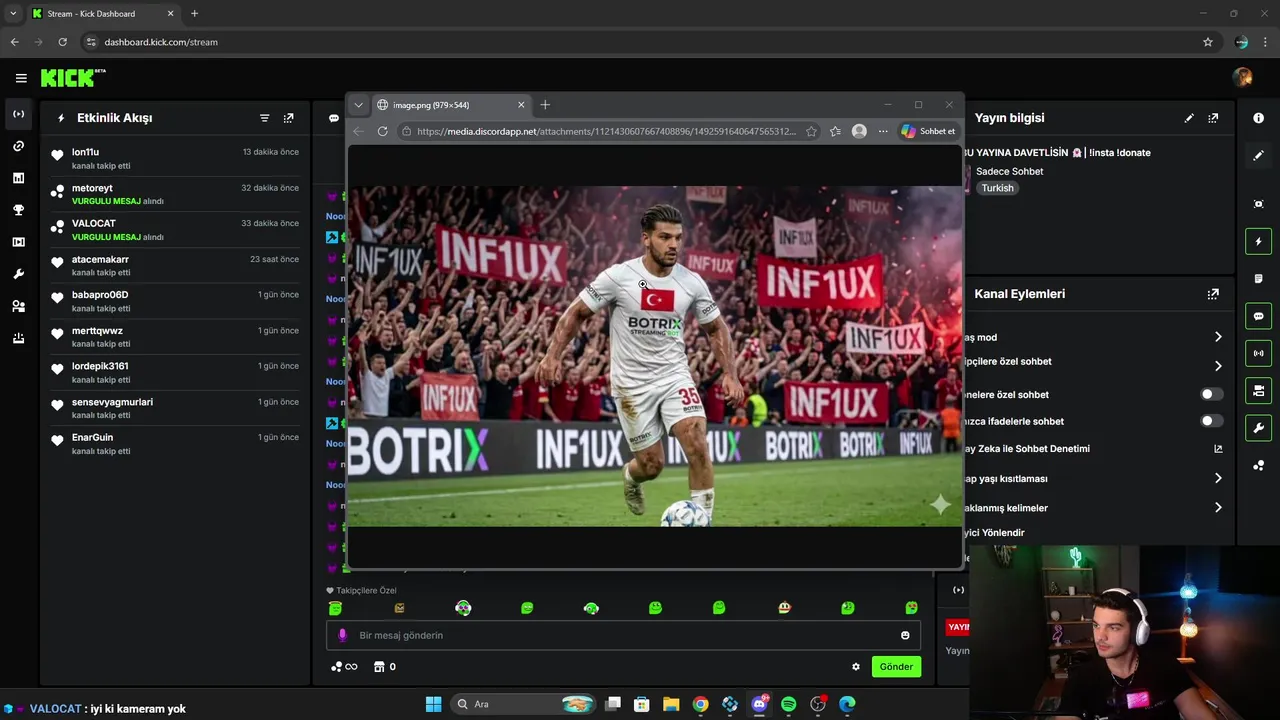Open the analytics chart icon in sidebar

point(18,178)
